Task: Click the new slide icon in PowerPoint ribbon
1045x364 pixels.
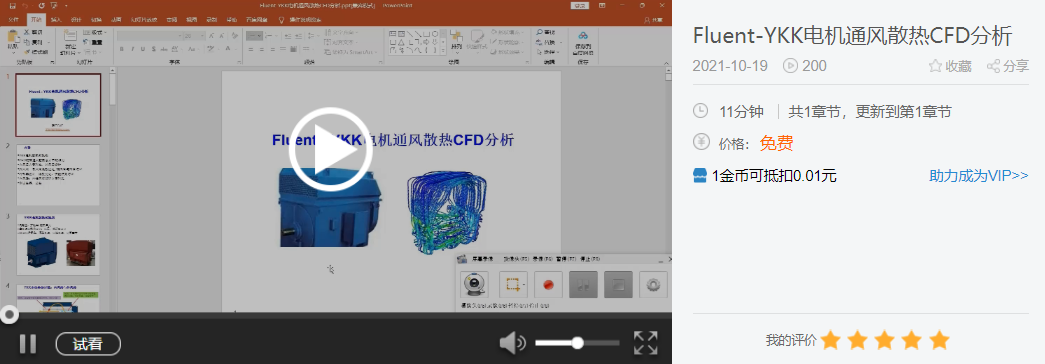Action: point(70,35)
